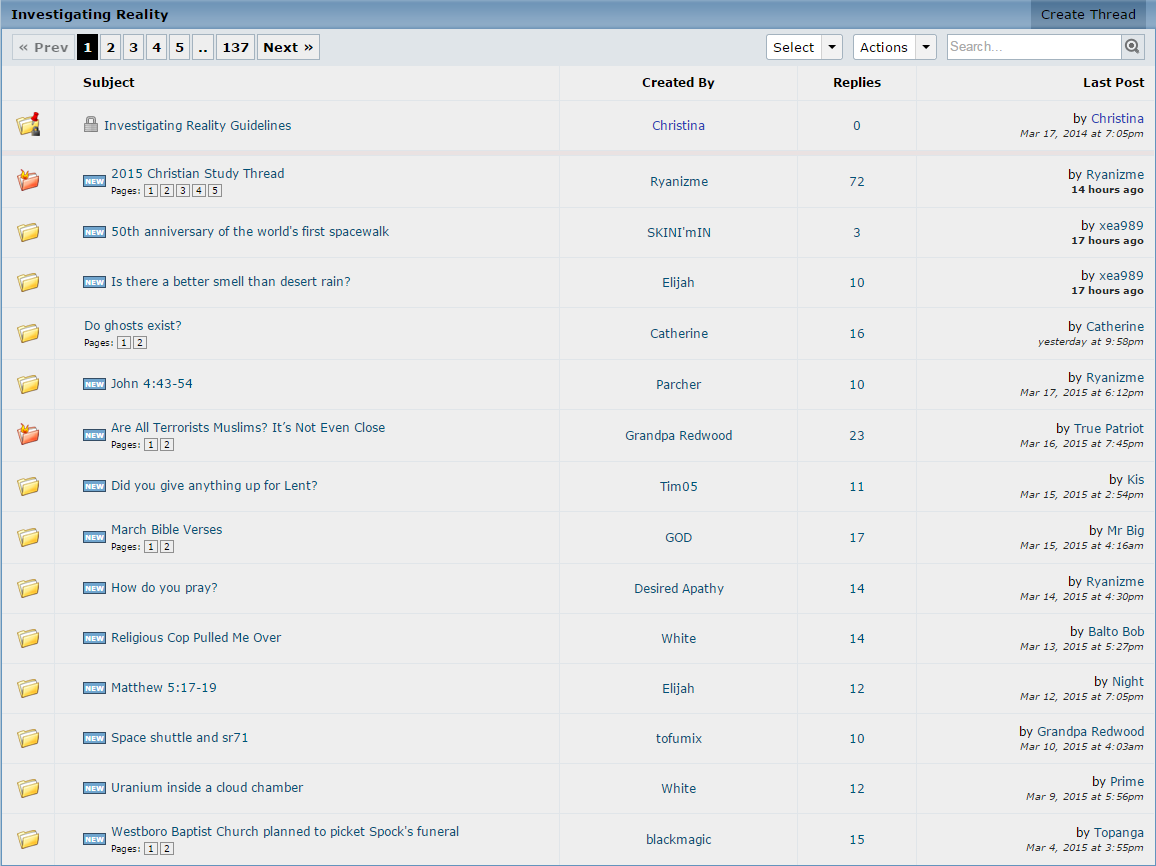Click NEW badge beside Uranium inside a cloud chamber
This screenshot has height=866, width=1156.
pyautogui.click(x=94, y=788)
